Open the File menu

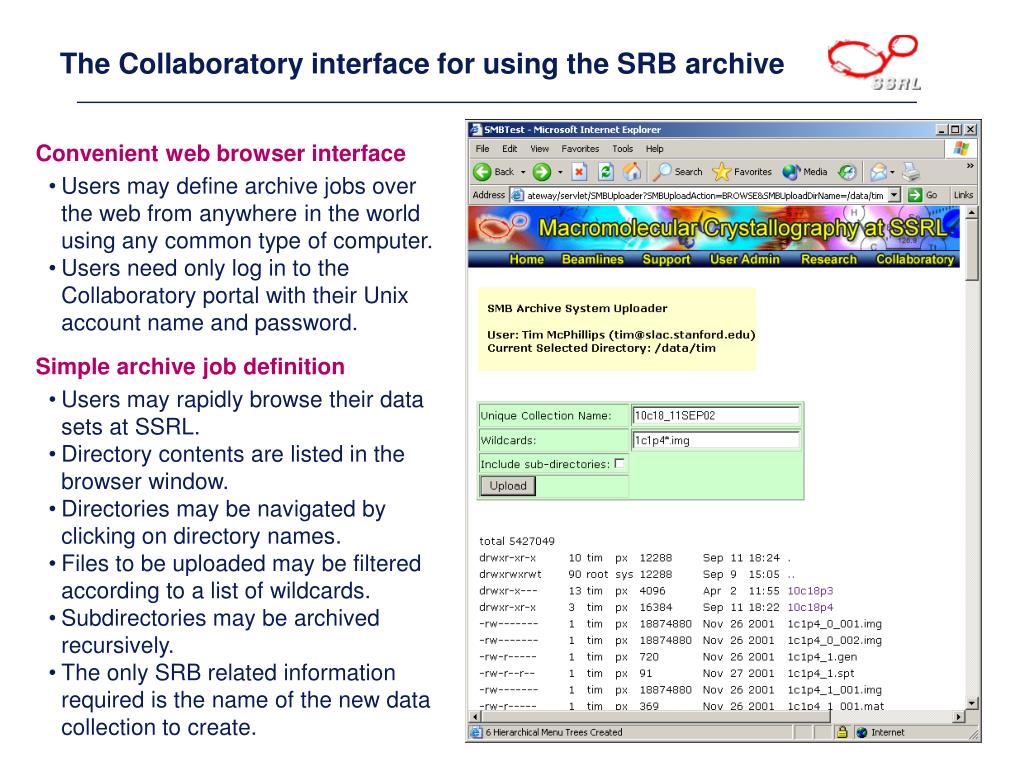pyautogui.click(x=483, y=149)
